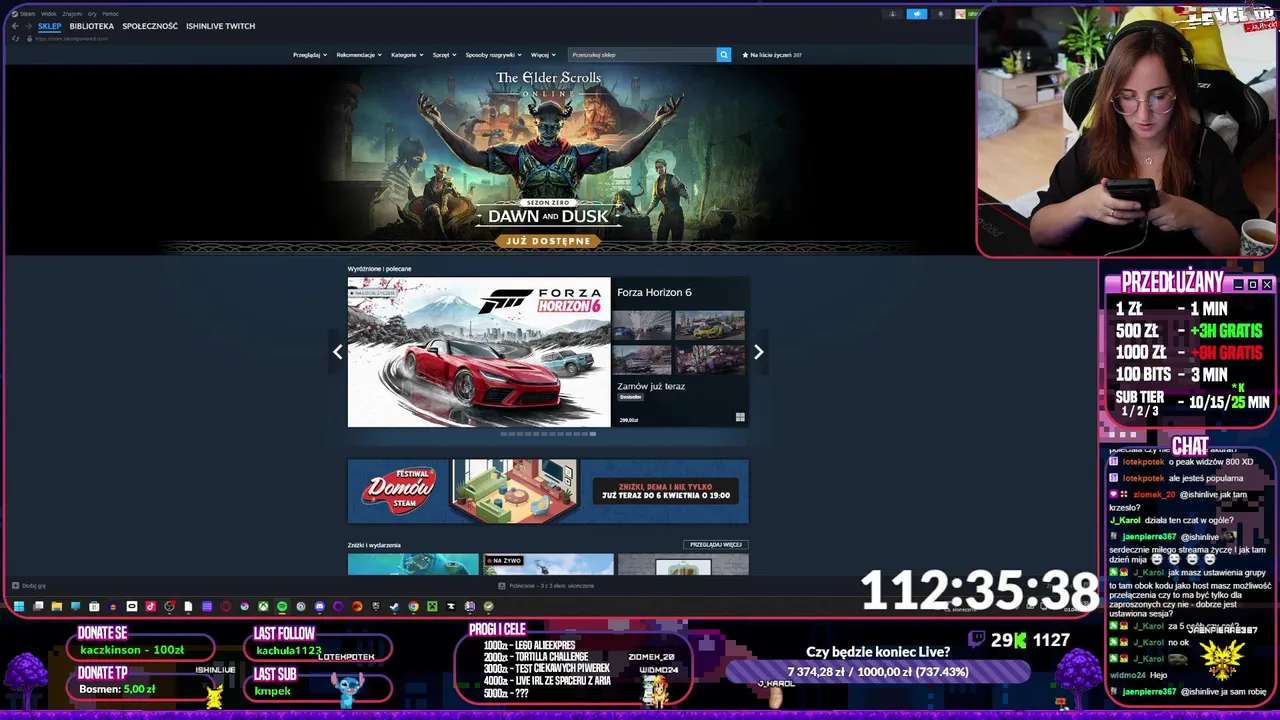The image size is (1280, 720).
Task: Switch to the SKLEP tab
Action: [50, 26]
